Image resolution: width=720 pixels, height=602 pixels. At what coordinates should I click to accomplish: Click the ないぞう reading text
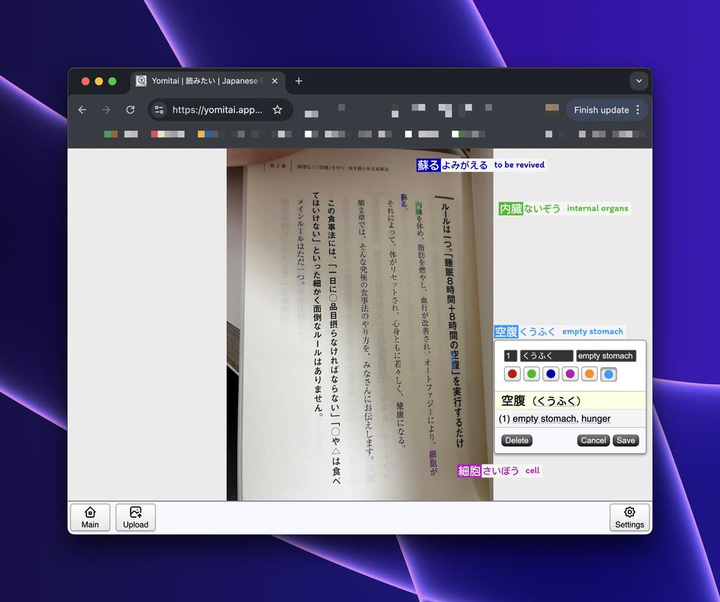[542, 209]
